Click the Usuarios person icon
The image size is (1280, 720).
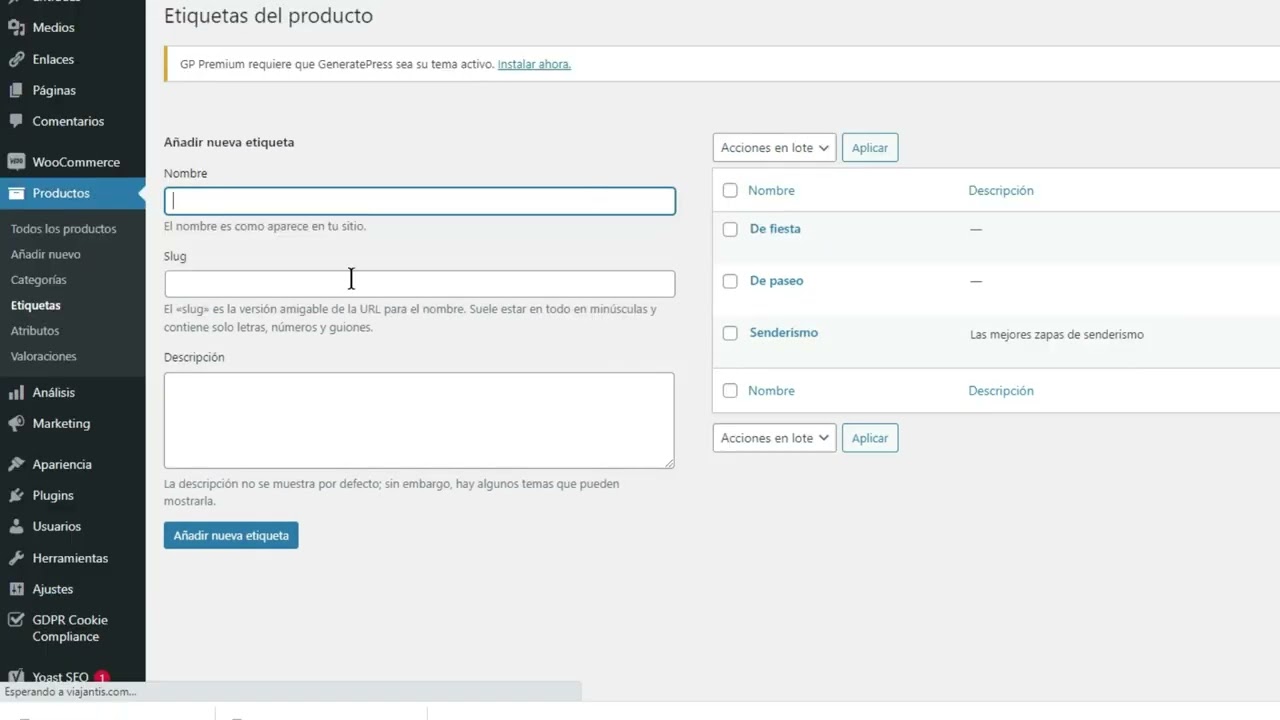tap(16, 526)
